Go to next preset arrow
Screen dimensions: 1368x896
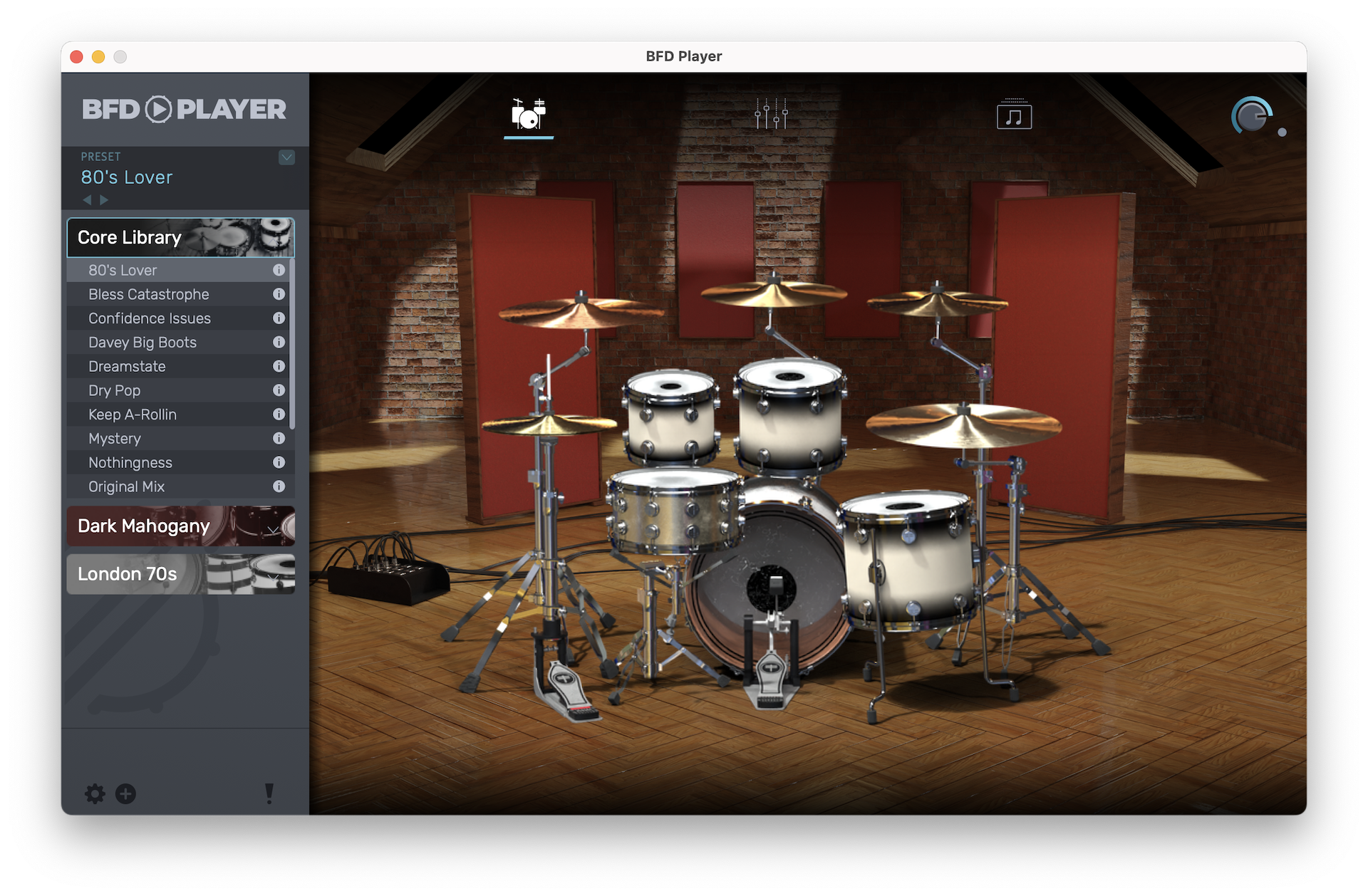[x=104, y=200]
